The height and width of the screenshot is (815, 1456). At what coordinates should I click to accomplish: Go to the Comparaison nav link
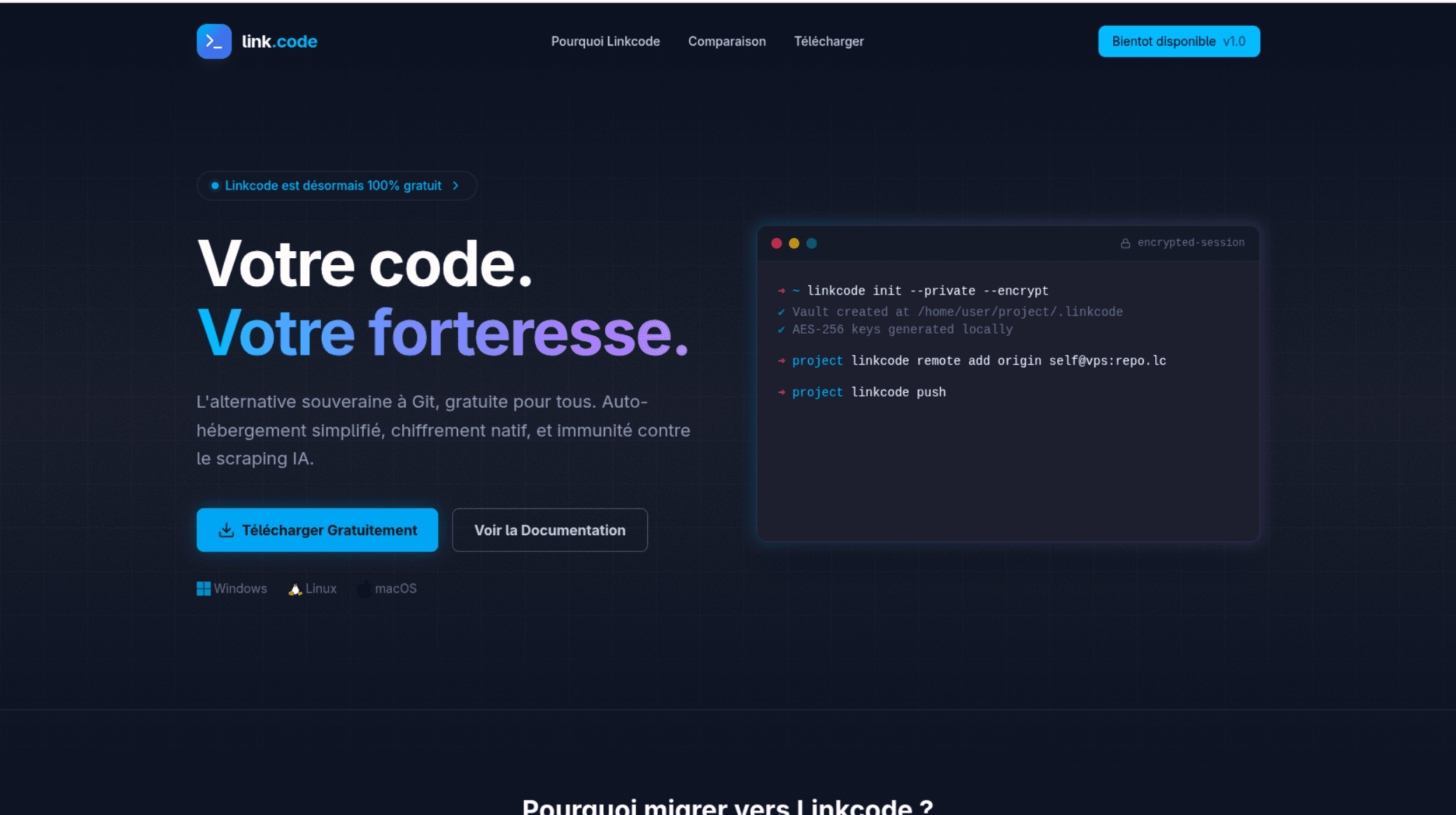pyautogui.click(x=727, y=41)
